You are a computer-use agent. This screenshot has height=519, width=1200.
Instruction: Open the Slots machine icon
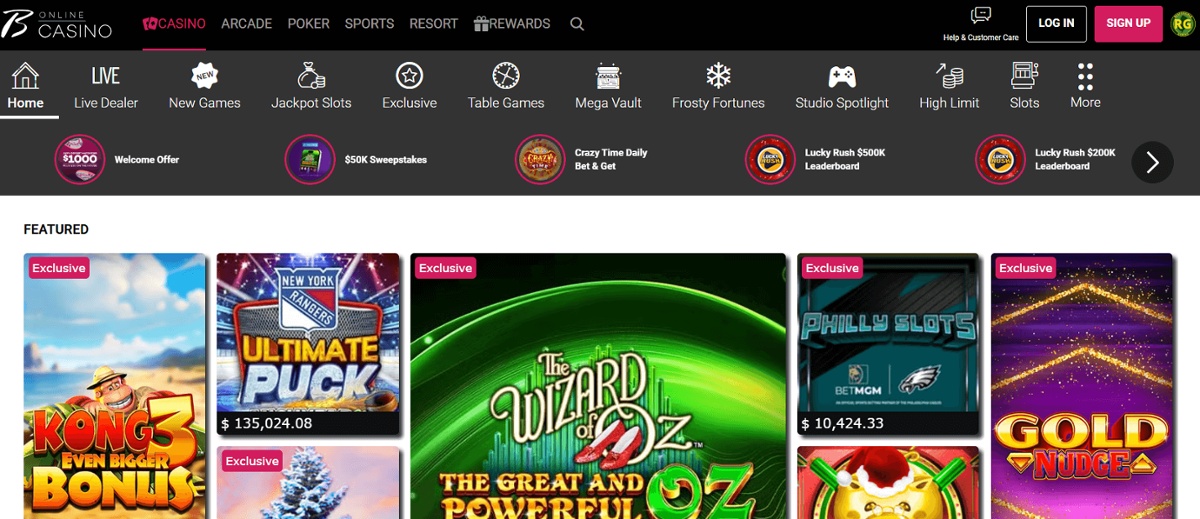coord(1024,75)
